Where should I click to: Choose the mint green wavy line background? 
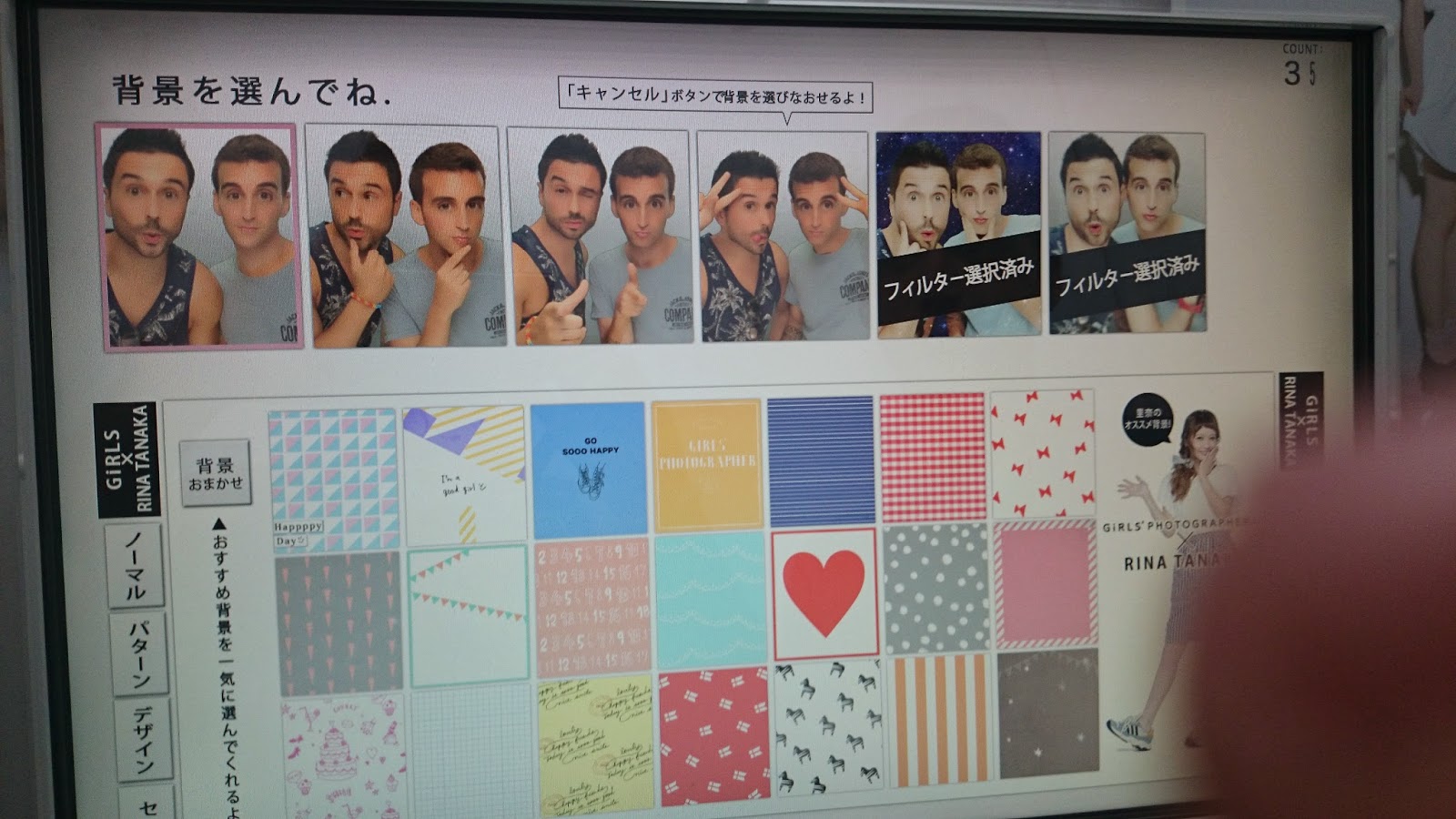(x=712, y=601)
